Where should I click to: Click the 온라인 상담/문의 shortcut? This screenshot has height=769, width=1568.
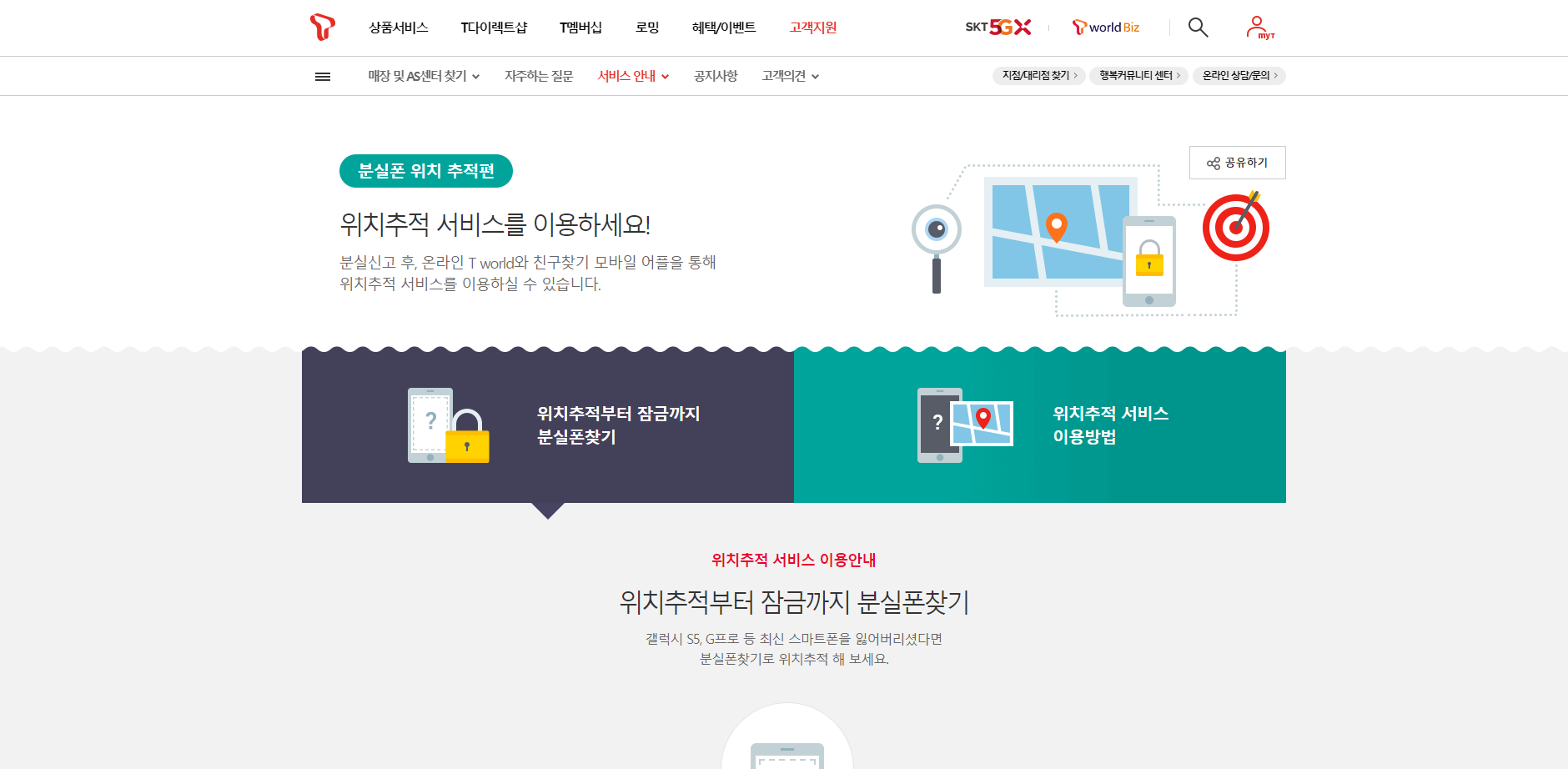pos(1239,76)
